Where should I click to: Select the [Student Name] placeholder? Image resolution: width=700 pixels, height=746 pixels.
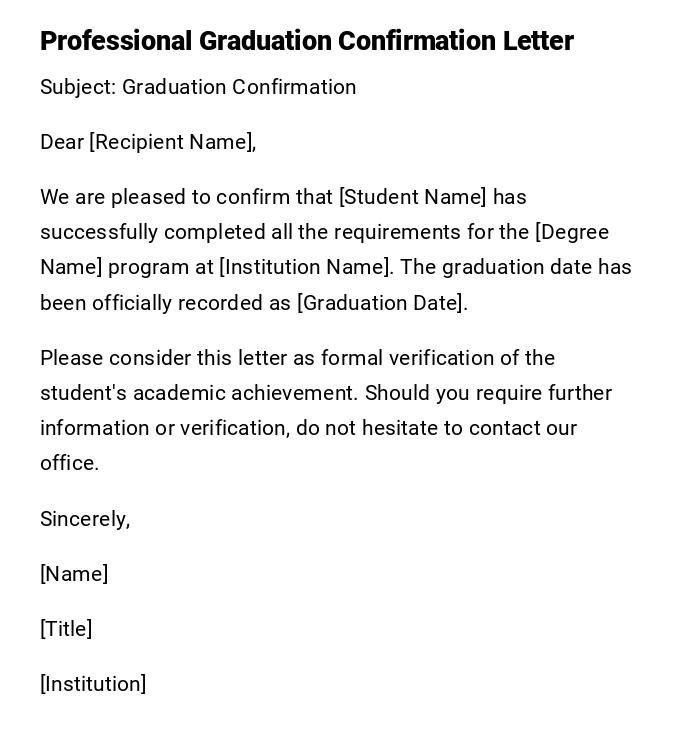413,197
